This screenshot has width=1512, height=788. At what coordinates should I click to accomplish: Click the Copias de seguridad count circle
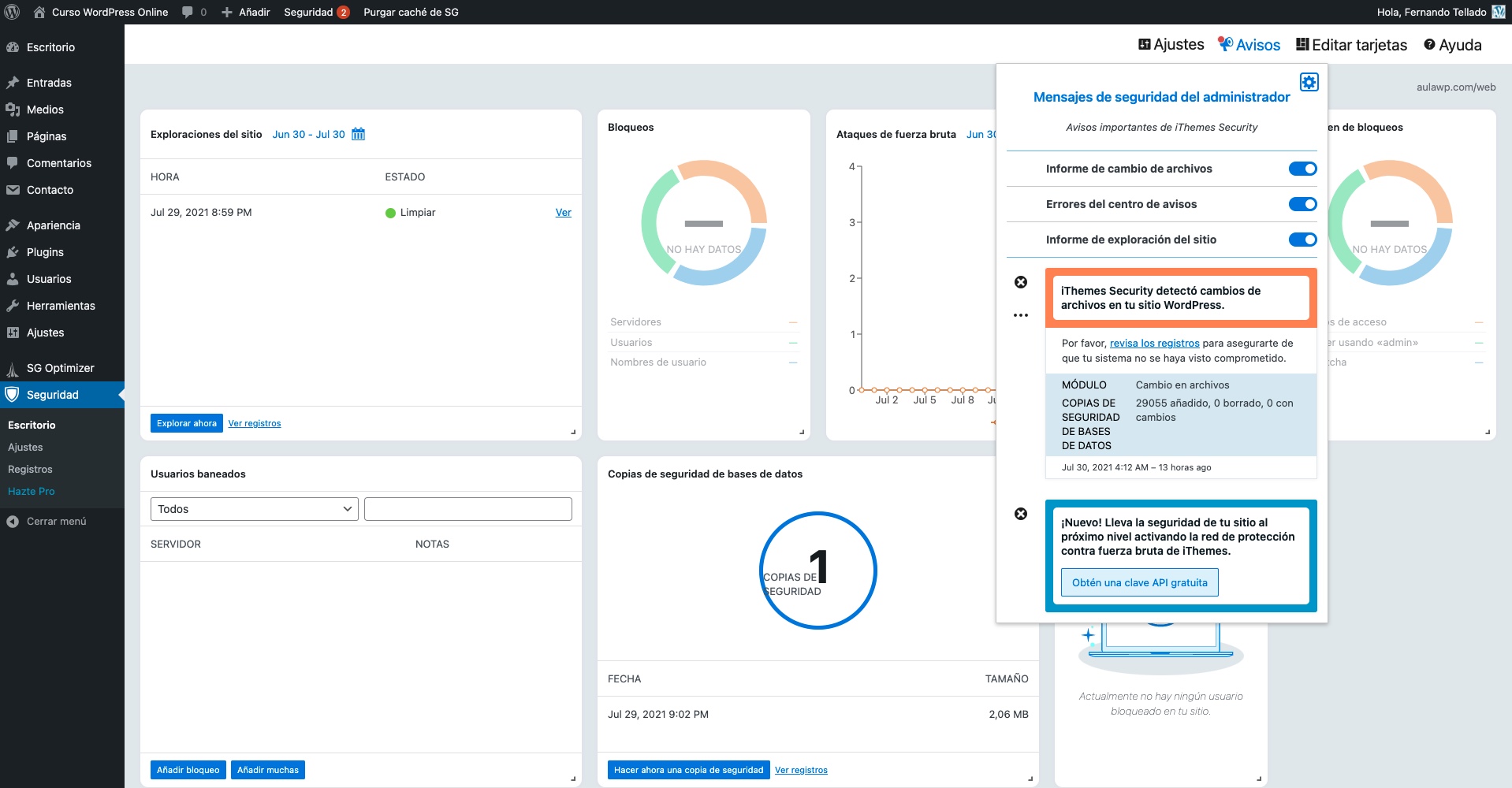[x=818, y=571]
